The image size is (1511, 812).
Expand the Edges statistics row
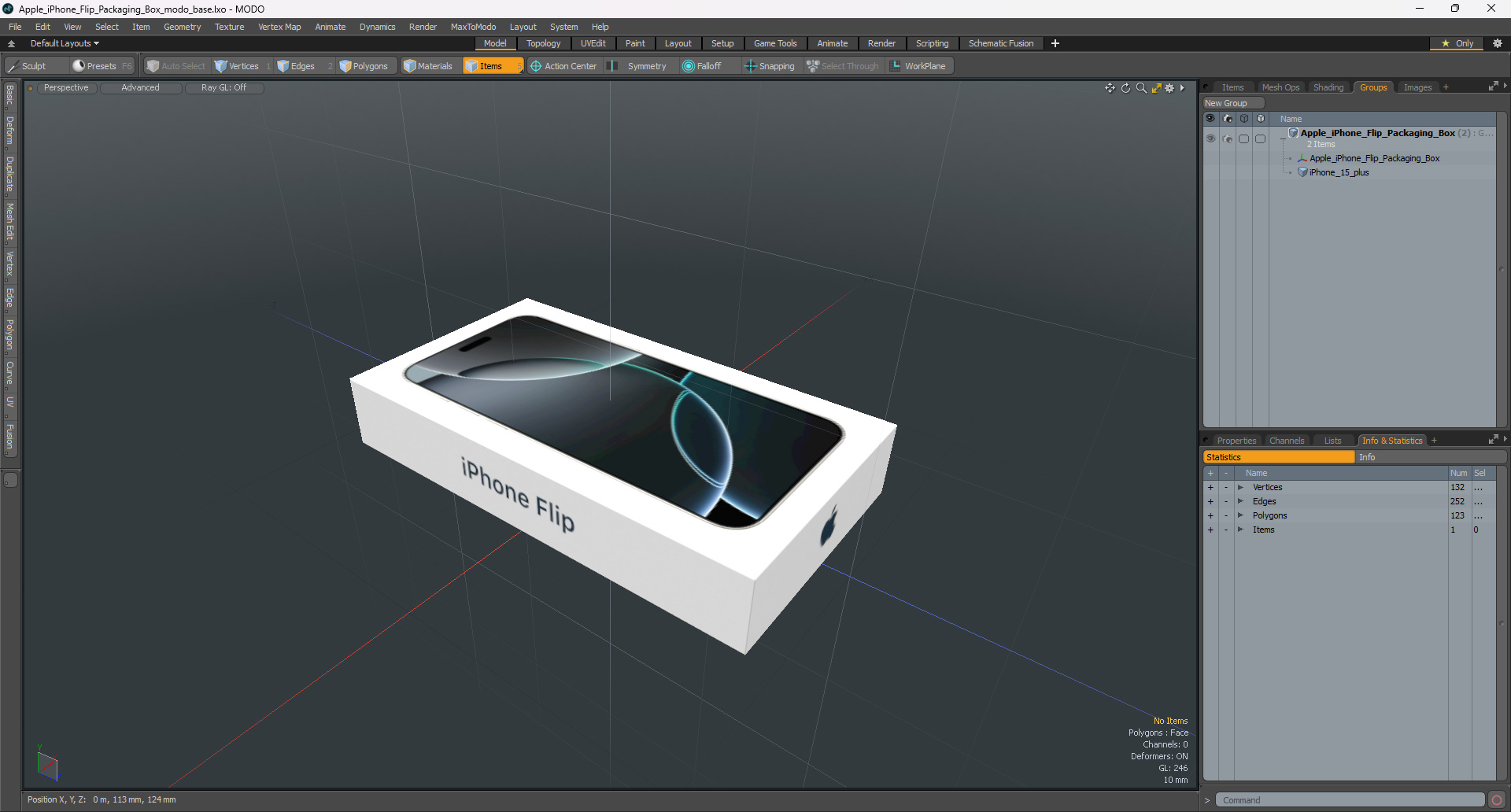1240,502
